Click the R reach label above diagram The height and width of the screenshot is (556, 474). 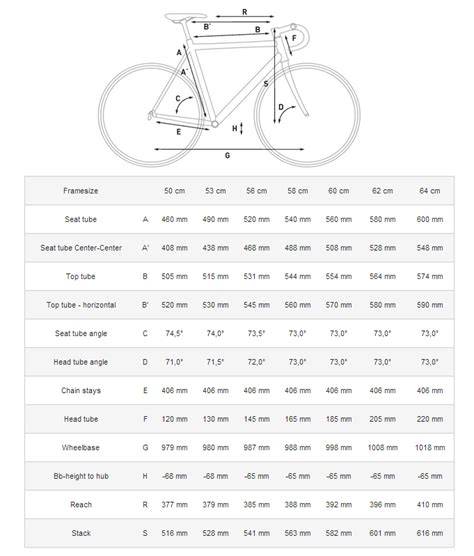tap(245, 12)
